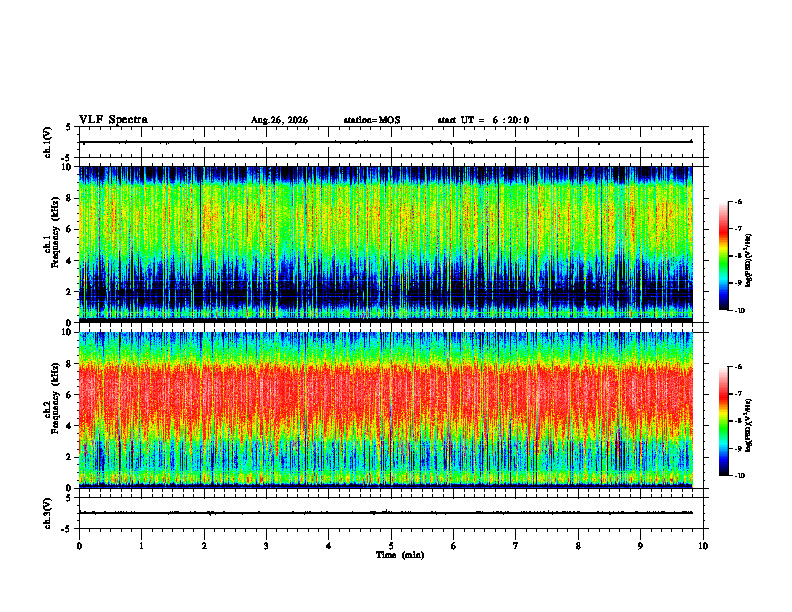792x612 pixels.
Task: Click the ch.1 spectrogram color scale bar
Action: [723, 256]
